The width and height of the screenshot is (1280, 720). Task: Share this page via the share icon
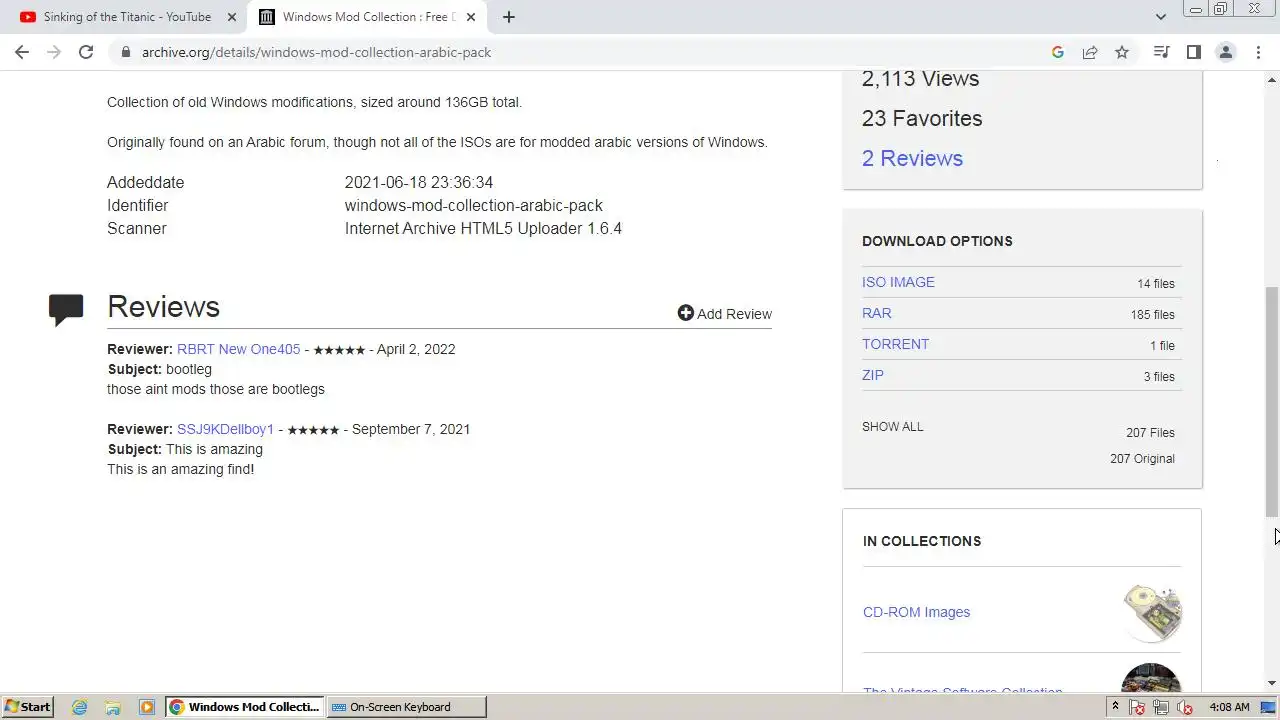pos(1090,52)
